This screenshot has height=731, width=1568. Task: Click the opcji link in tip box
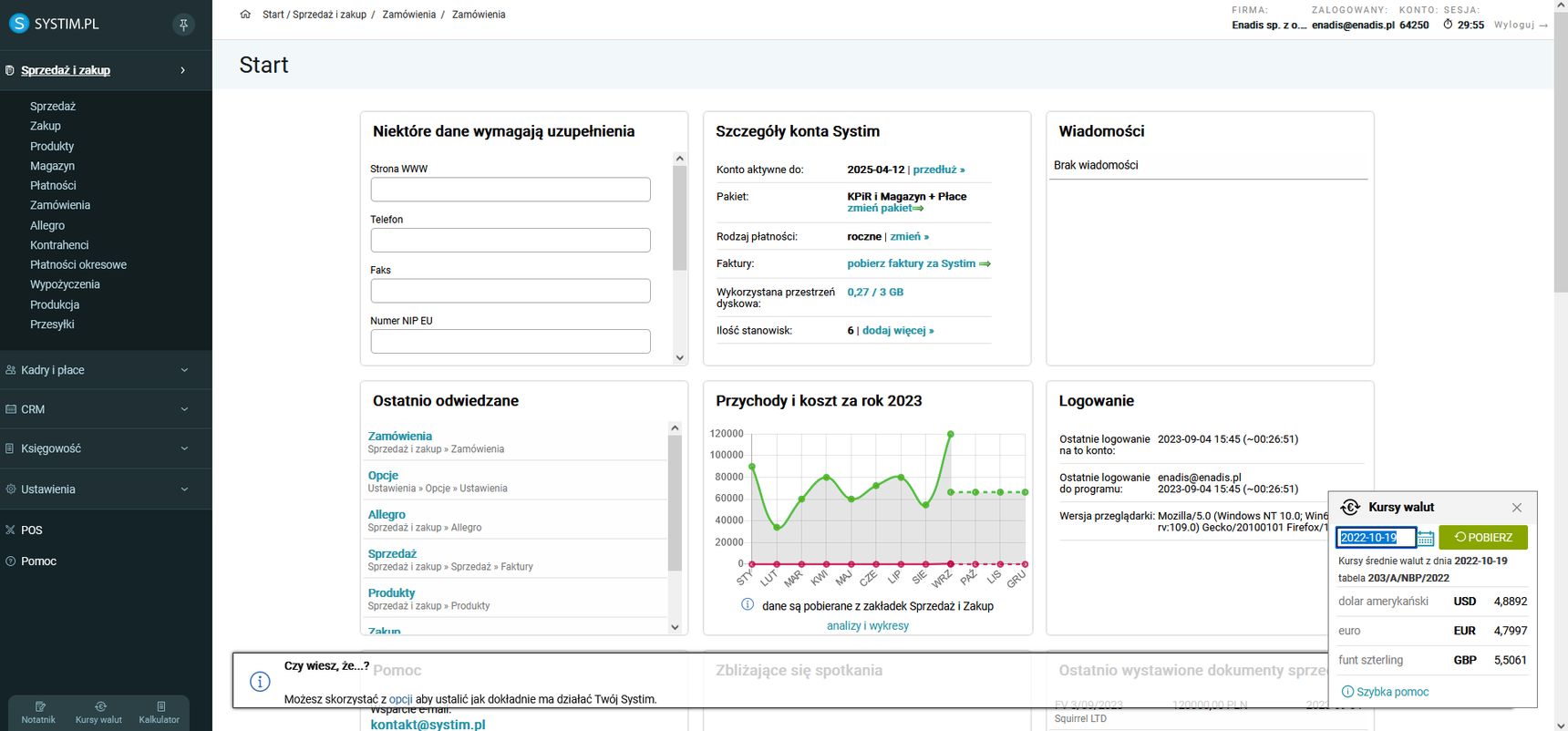tap(401, 699)
